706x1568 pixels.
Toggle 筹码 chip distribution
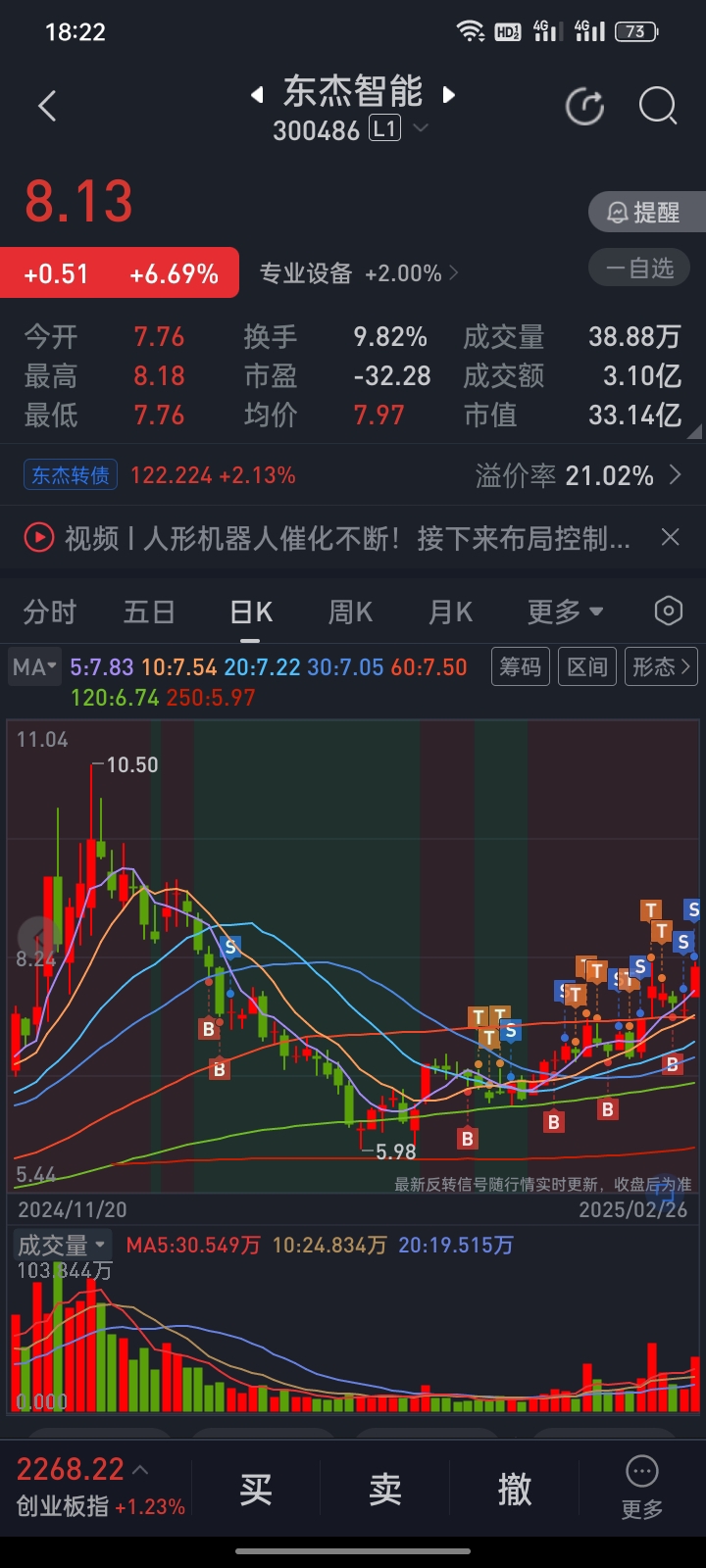(x=520, y=667)
